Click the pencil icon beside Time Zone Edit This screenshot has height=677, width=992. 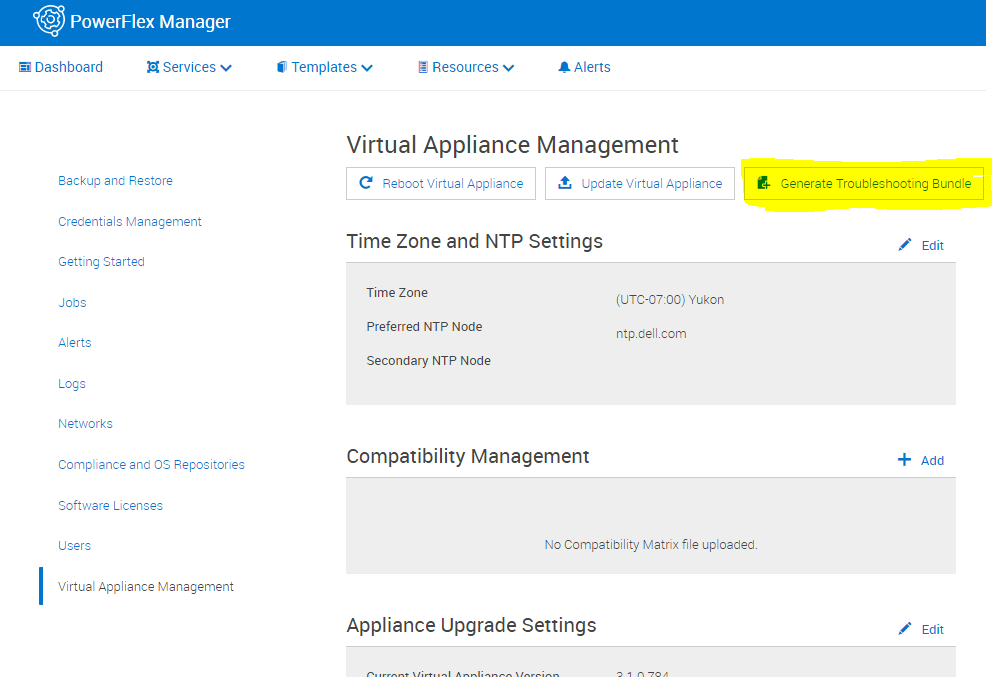tap(904, 245)
